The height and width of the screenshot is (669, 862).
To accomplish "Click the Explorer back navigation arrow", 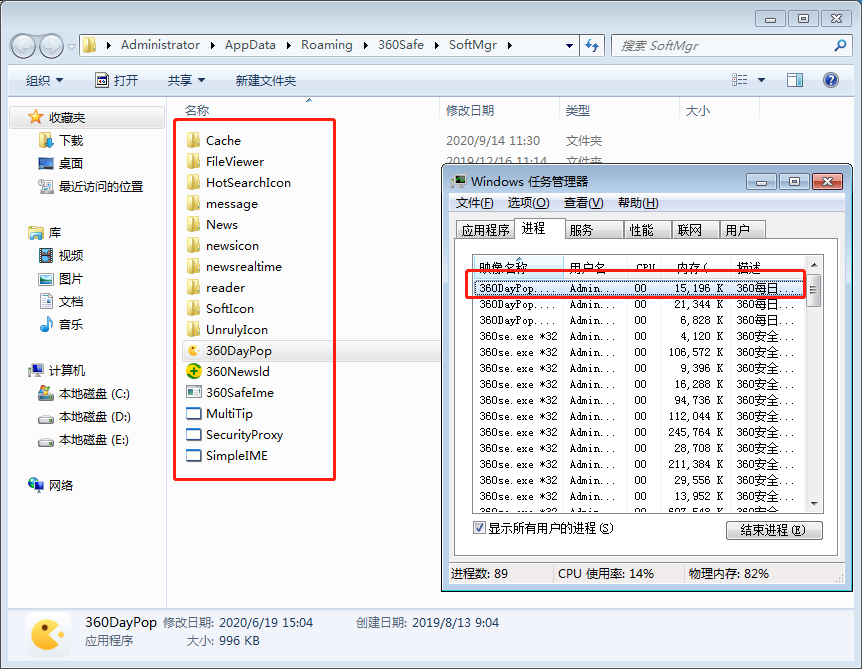I will click(x=24, y=46).
